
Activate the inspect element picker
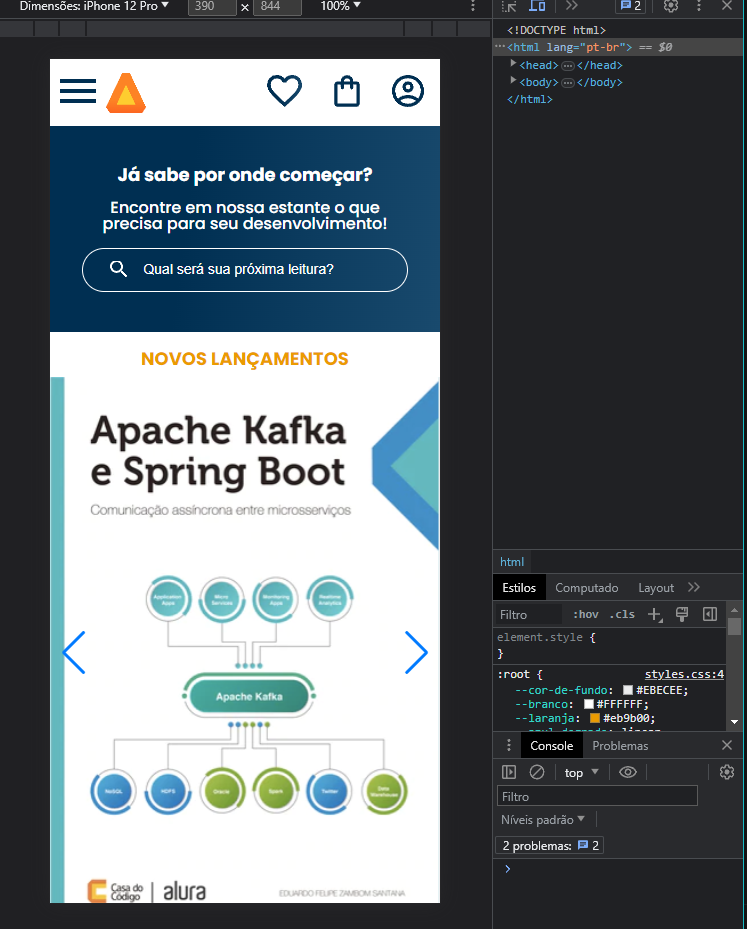point(509,6)
